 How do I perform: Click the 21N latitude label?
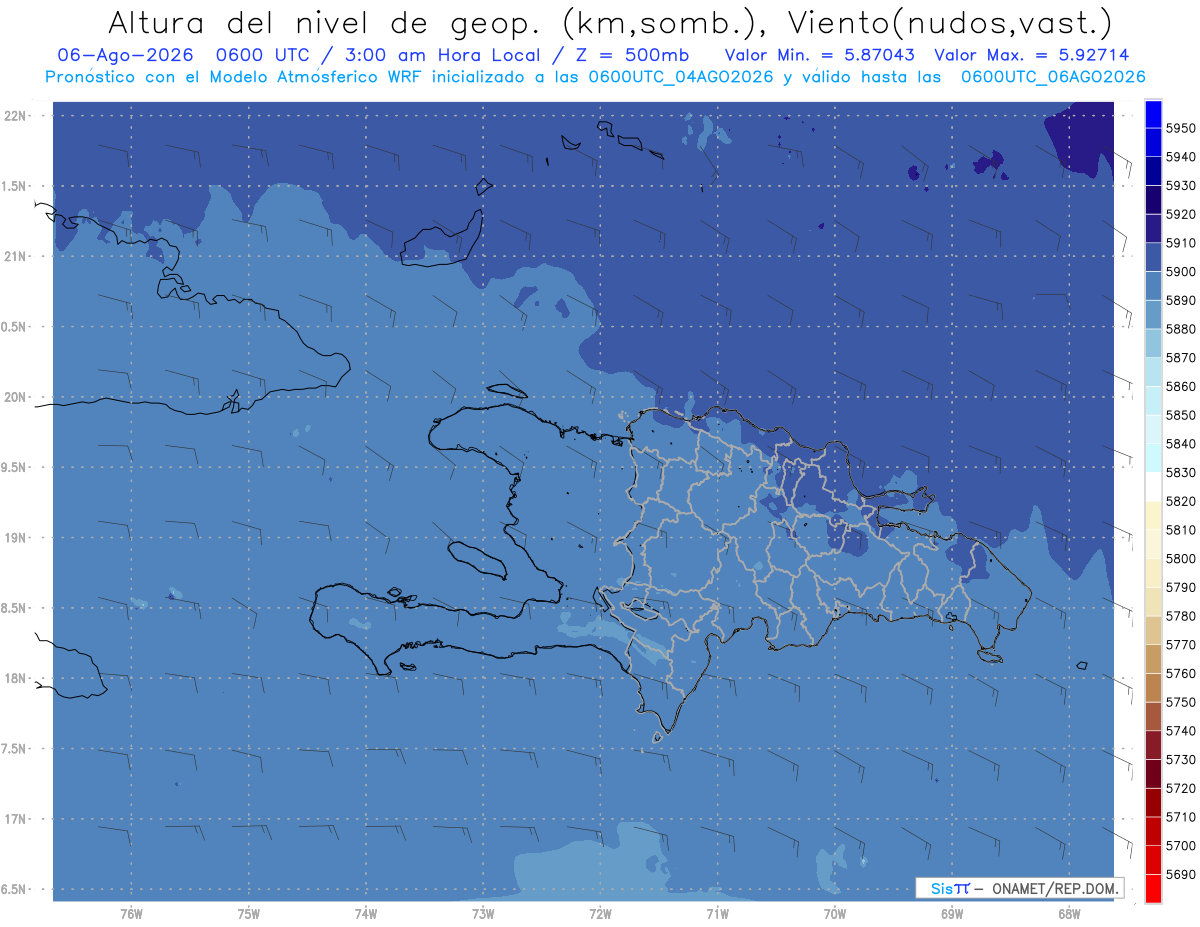point(15,256)
